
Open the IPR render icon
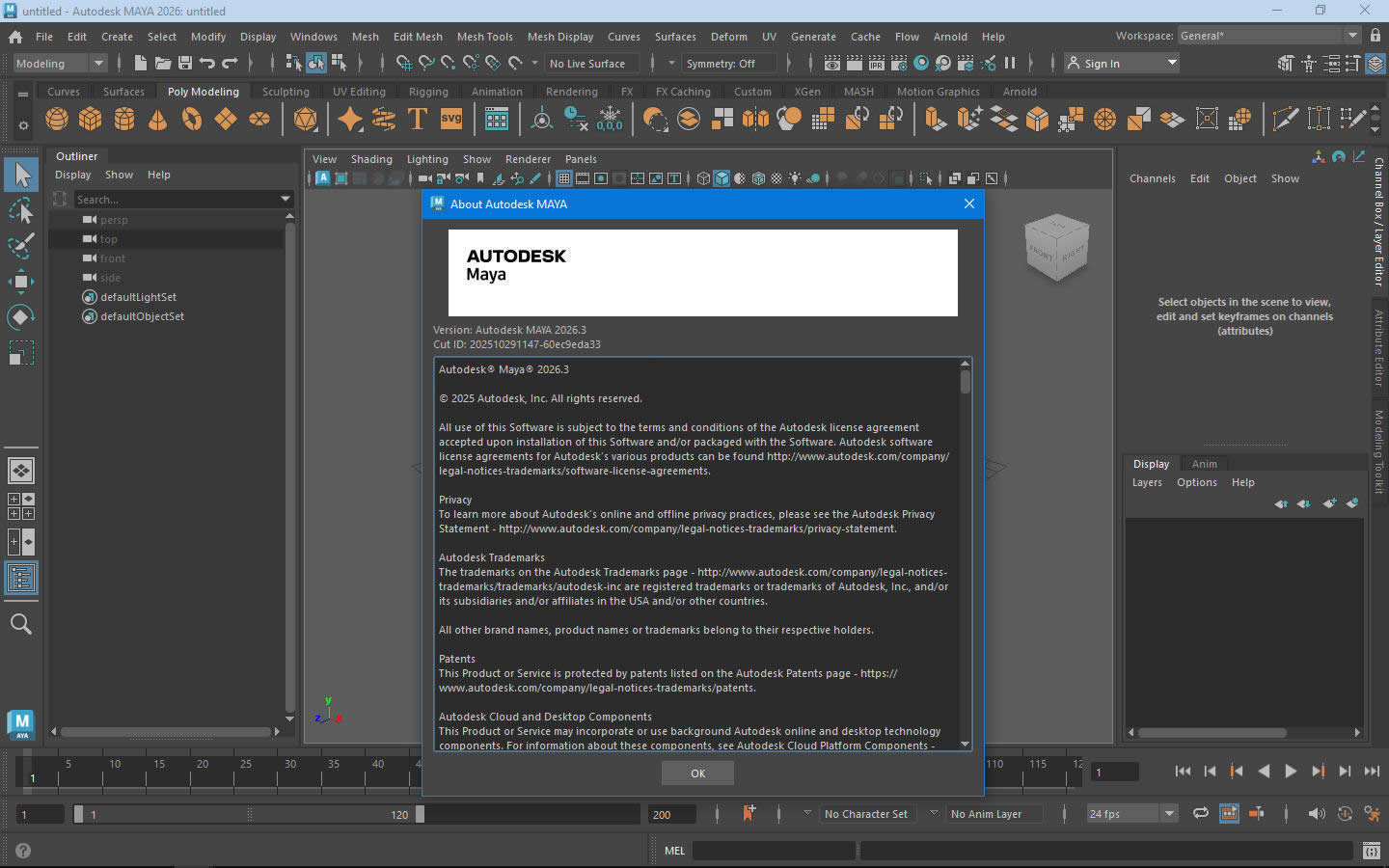tap(876, 64)
